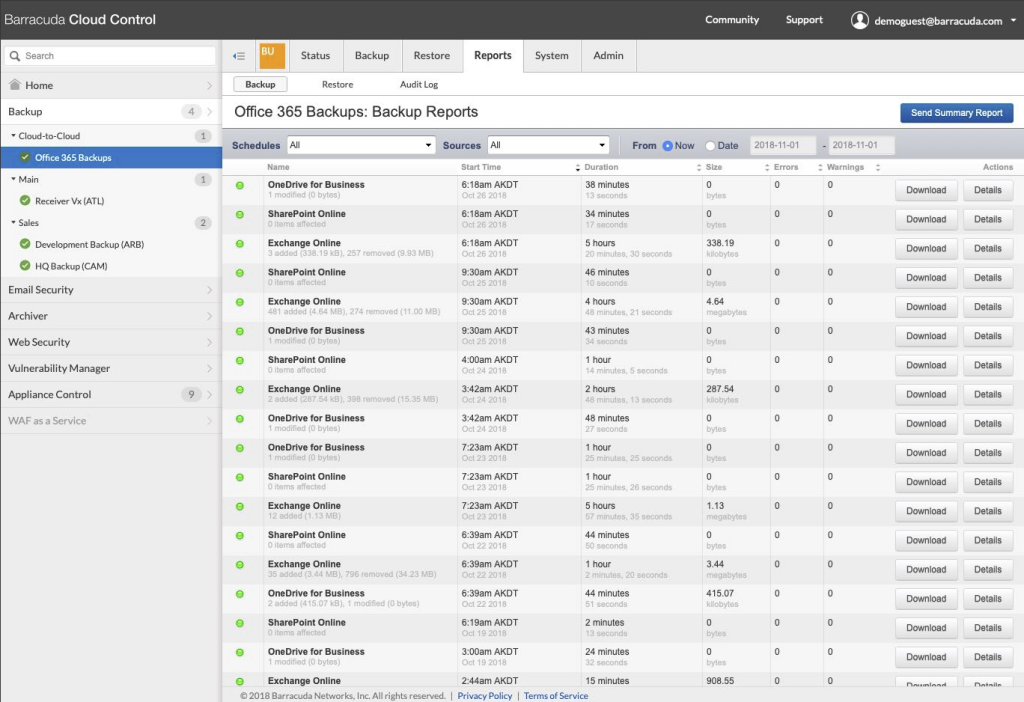This screenshot has height=702, width=1024.
Task: Open the Reports tab
Action: [493, 56]
